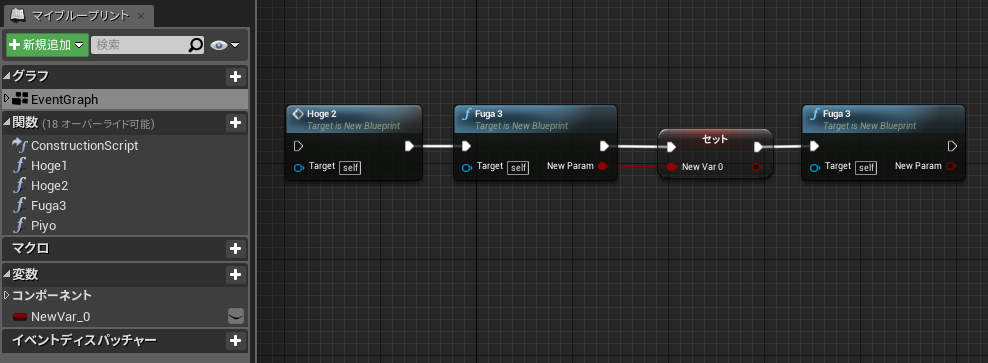
Task: Add a new macro with plus button
Action: point(236,249)
